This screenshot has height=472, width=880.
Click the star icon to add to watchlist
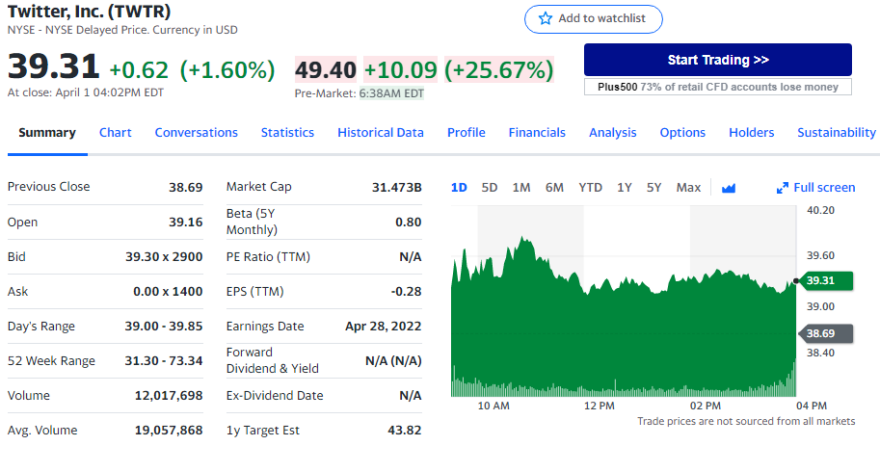(546, 19)
